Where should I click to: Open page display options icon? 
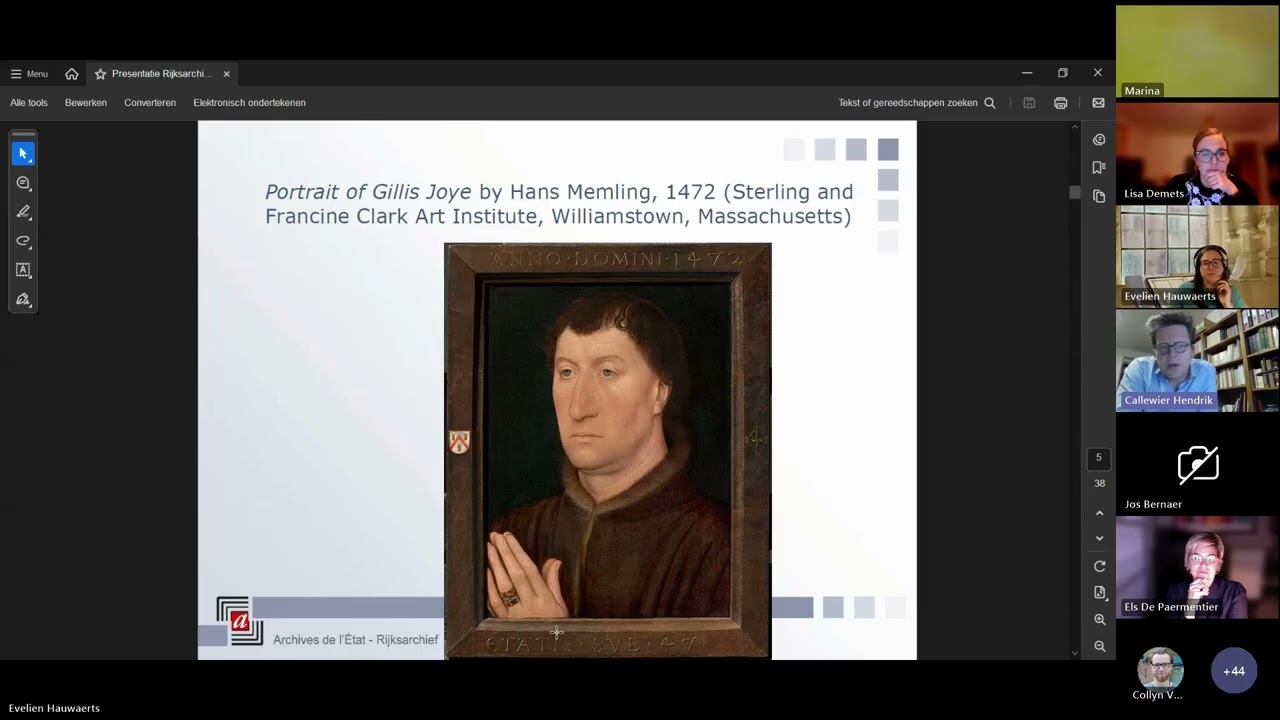tap(1099, 593)
